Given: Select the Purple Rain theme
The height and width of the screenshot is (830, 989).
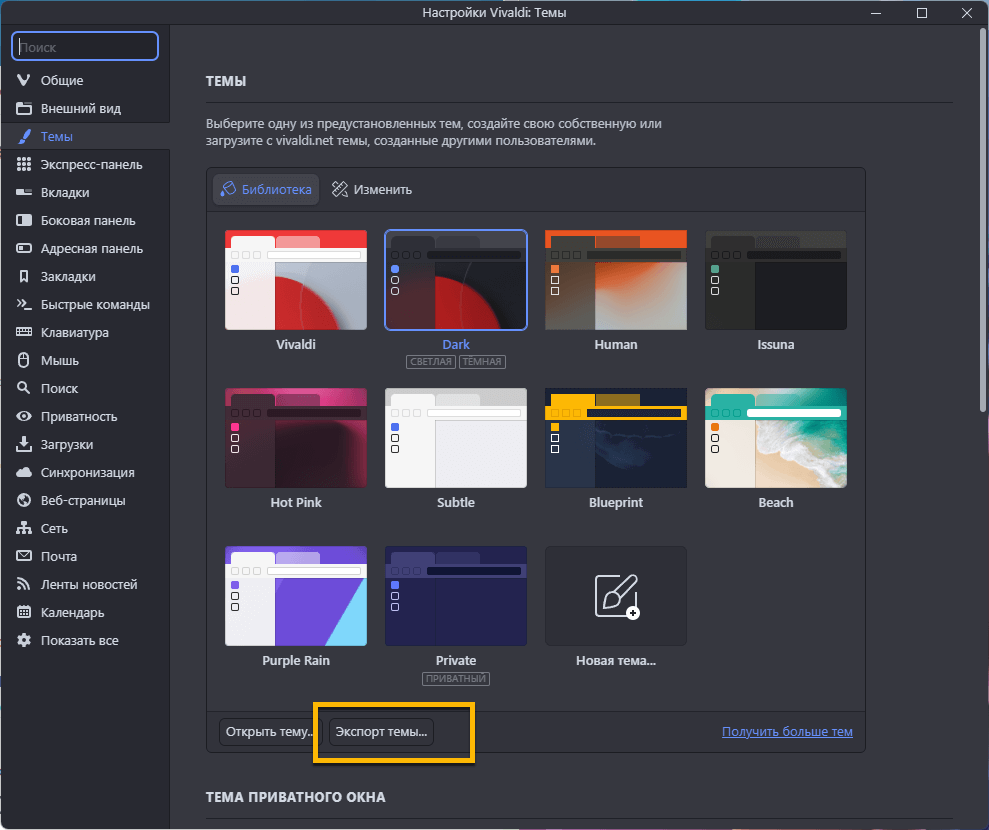Looking at the screenshot, I should tap(296, 596).
